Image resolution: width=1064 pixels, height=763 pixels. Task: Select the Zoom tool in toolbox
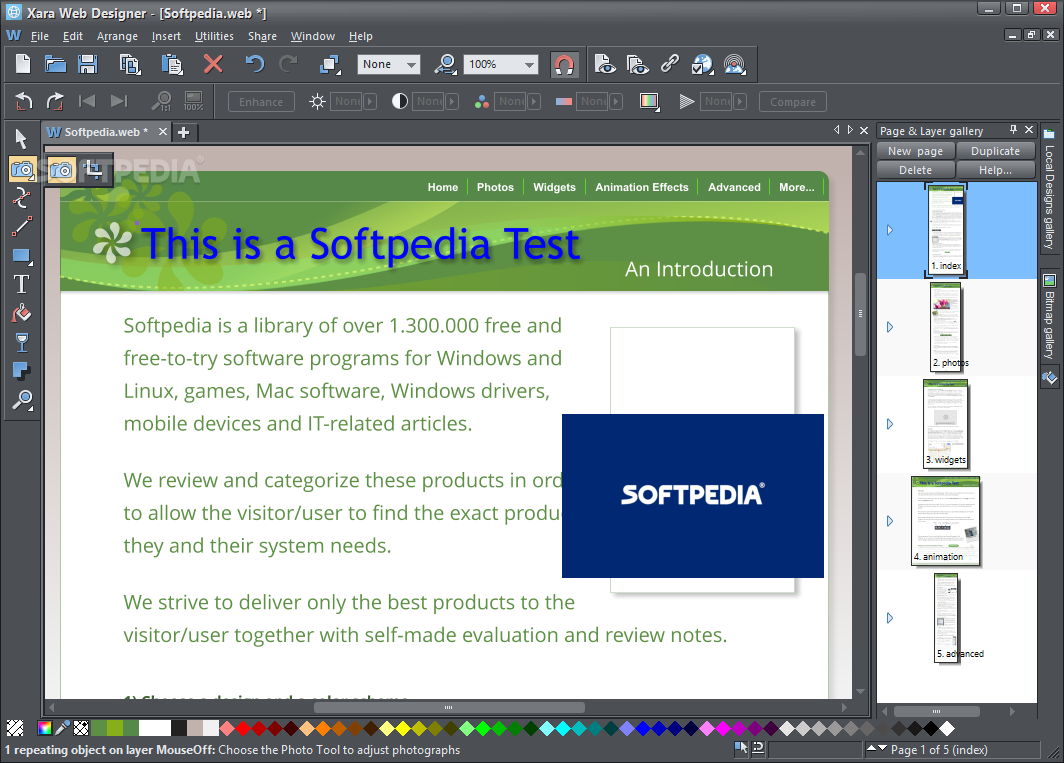click(x=22, y=400)
